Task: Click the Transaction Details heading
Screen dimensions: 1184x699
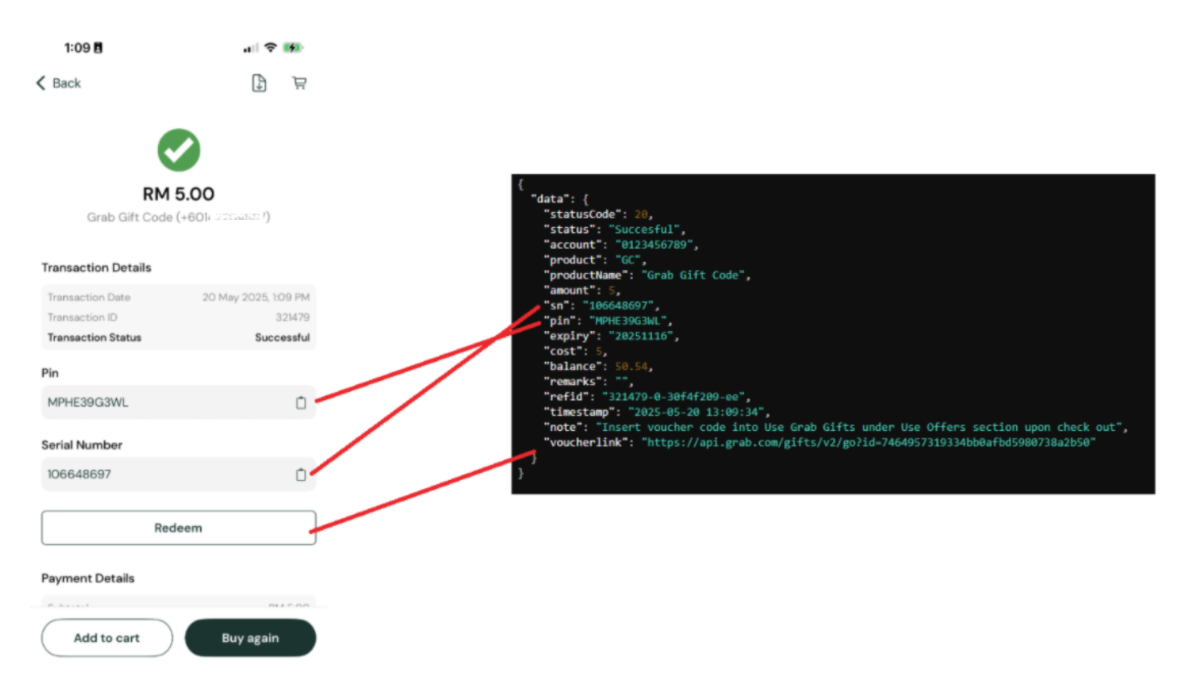Action: click(95, 267)
